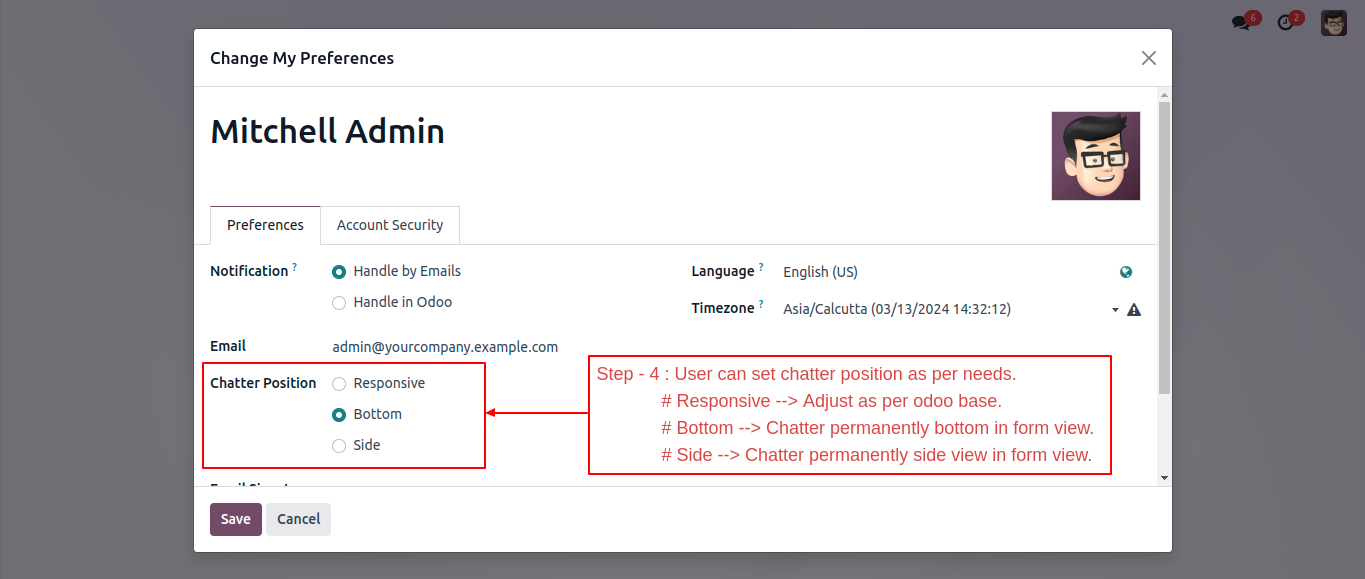
Task: Click the Timezone help question mark
Action: pyautogui.click(x=761, y=305)
